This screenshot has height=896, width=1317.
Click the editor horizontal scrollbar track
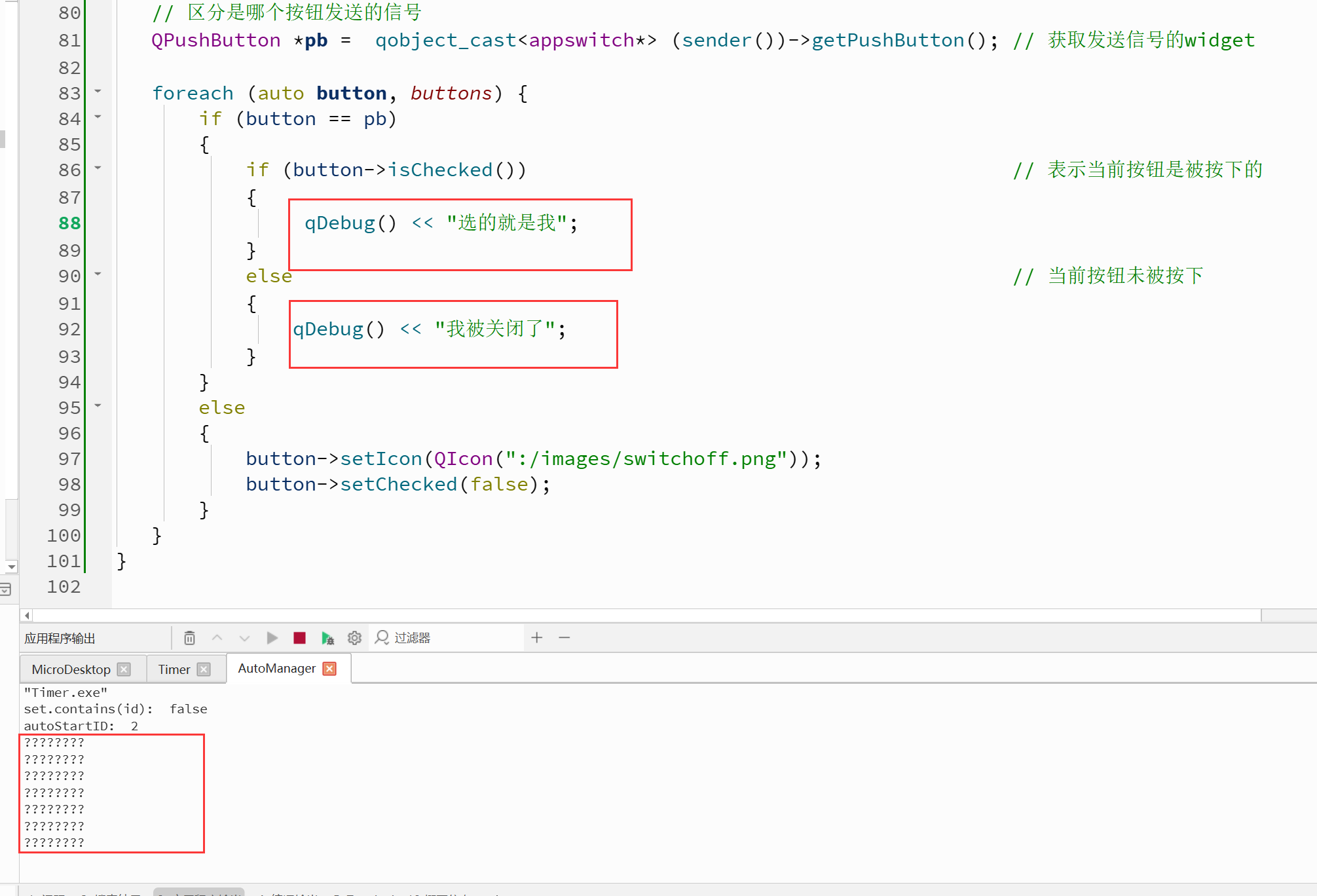pyautogui.click(x=647, y=616)
